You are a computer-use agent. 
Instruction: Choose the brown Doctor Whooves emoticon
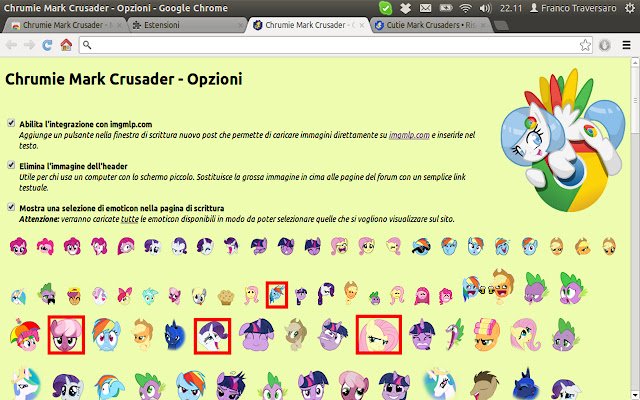pos(483,384)
